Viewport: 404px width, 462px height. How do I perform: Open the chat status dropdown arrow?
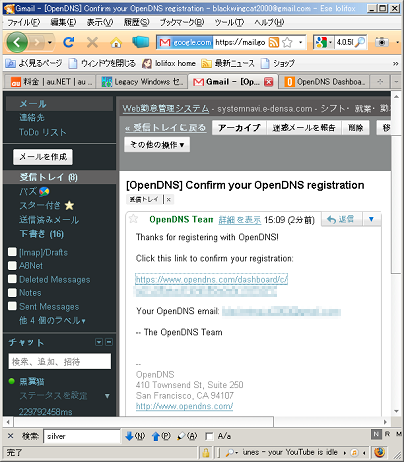coord(107,396)
